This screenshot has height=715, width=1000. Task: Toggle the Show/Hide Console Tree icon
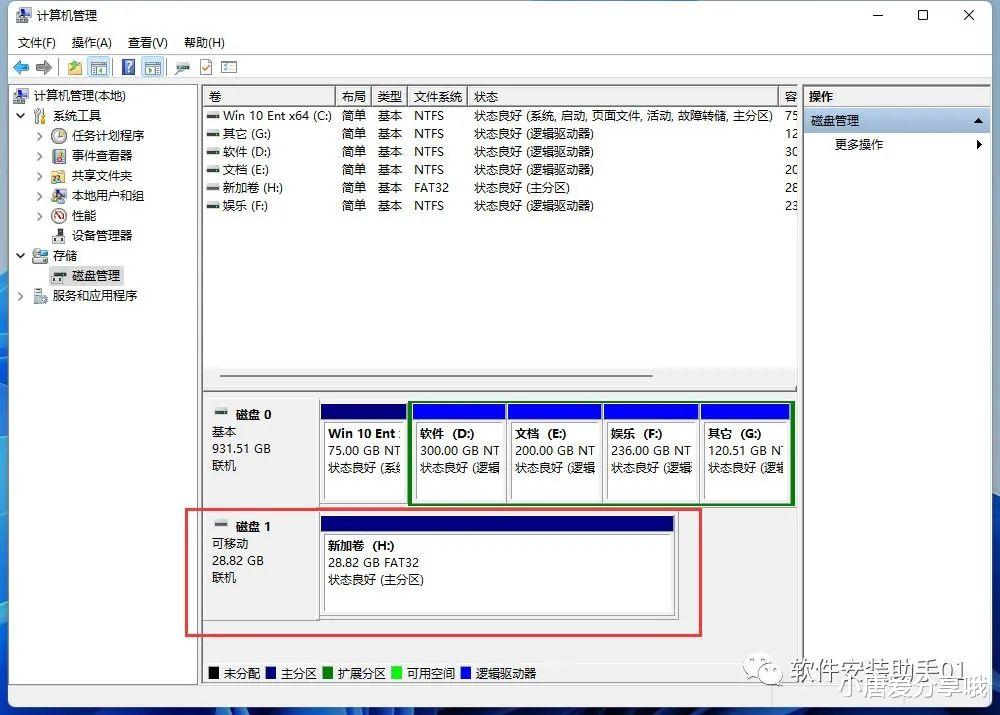[99, 67]
